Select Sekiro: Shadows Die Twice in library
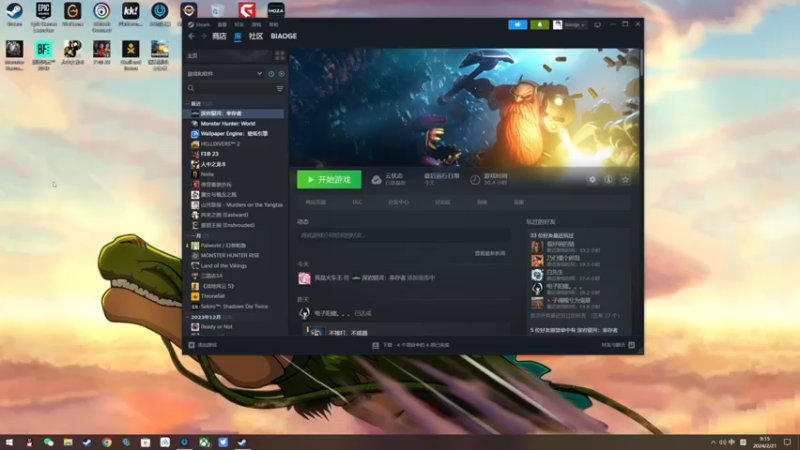The width and height of the screenshot is (800, 450). coord(235,306)
